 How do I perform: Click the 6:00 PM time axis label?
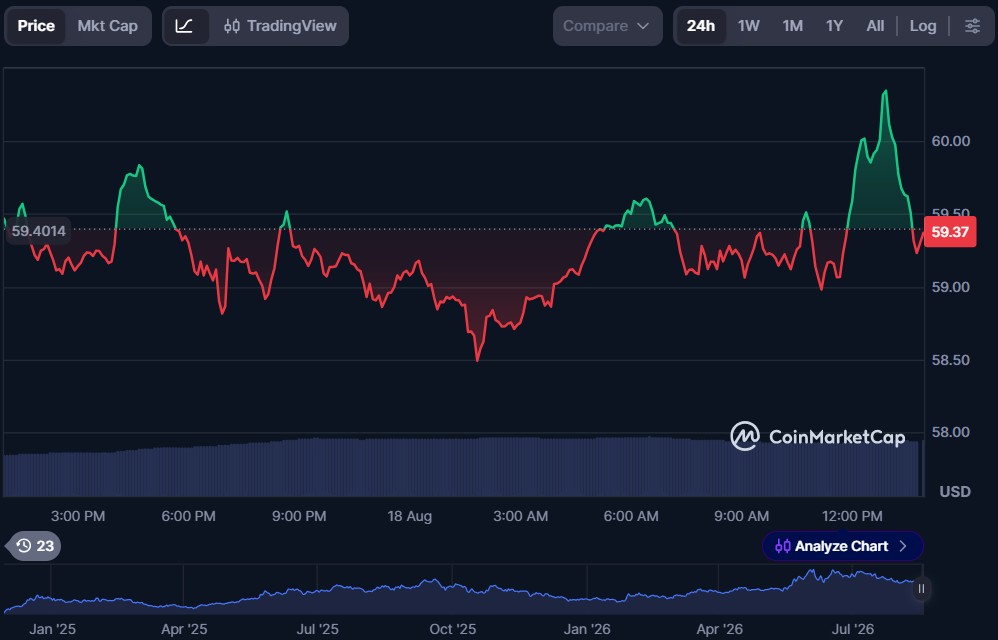point(188,516)
